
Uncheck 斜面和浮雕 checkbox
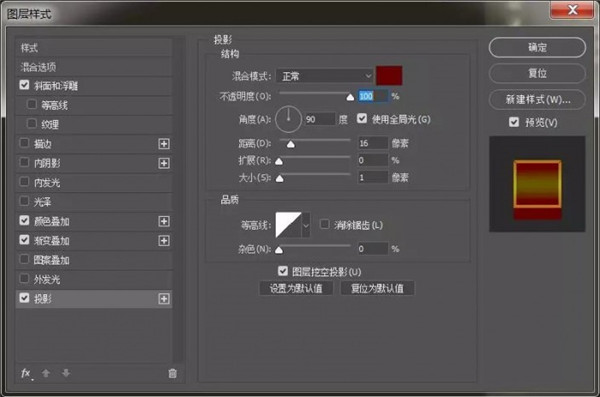click(24, 85)
